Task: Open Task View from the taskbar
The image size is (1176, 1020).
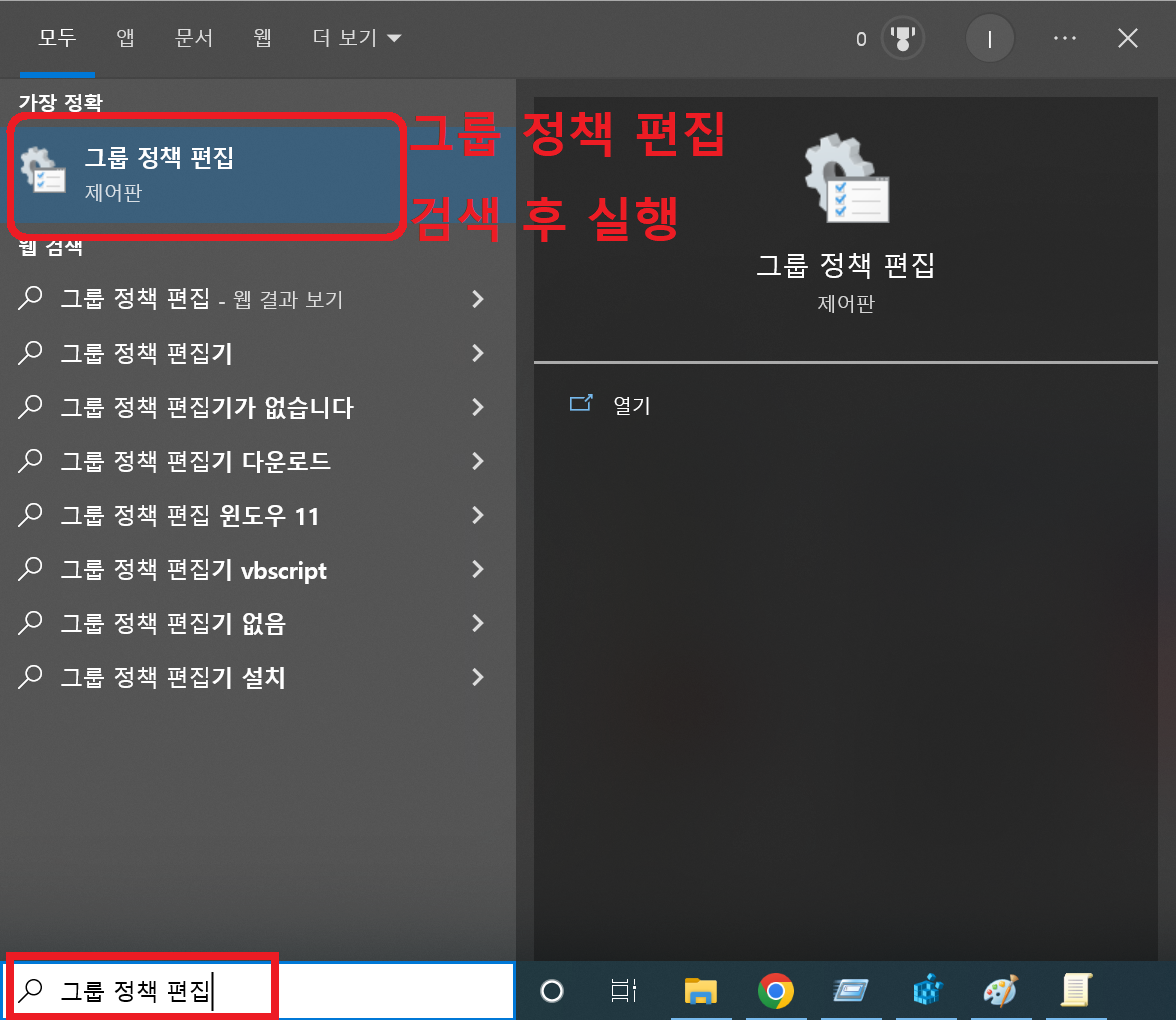Action: click(x=624, y=991)
